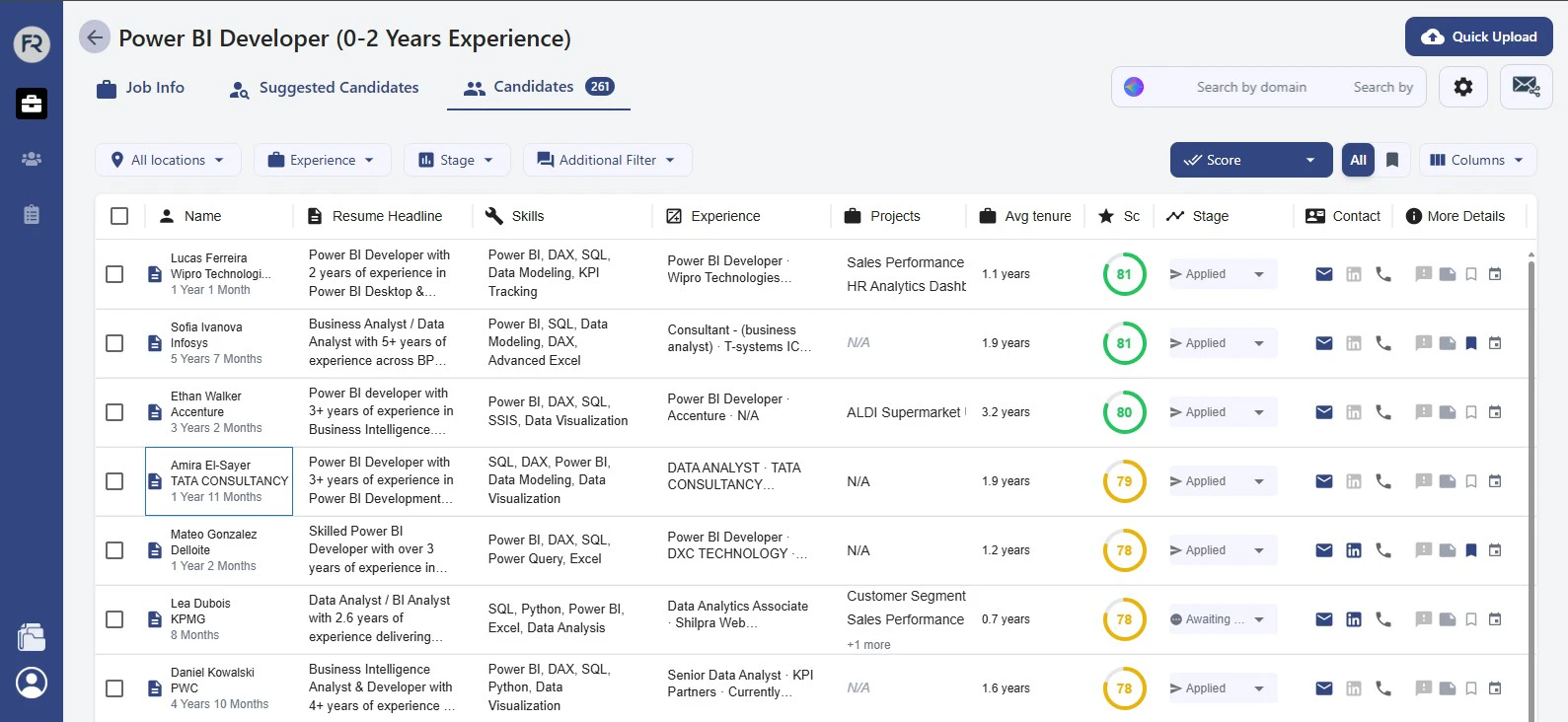
Task: Click the Search by domain field
Action: pyautogui.click(x=1250, y=87)
